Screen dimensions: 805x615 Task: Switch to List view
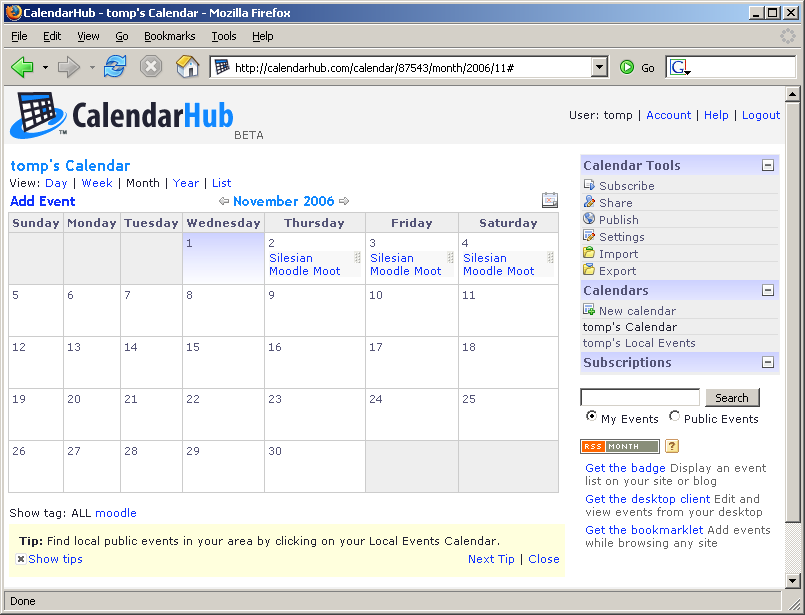[221, 183]
